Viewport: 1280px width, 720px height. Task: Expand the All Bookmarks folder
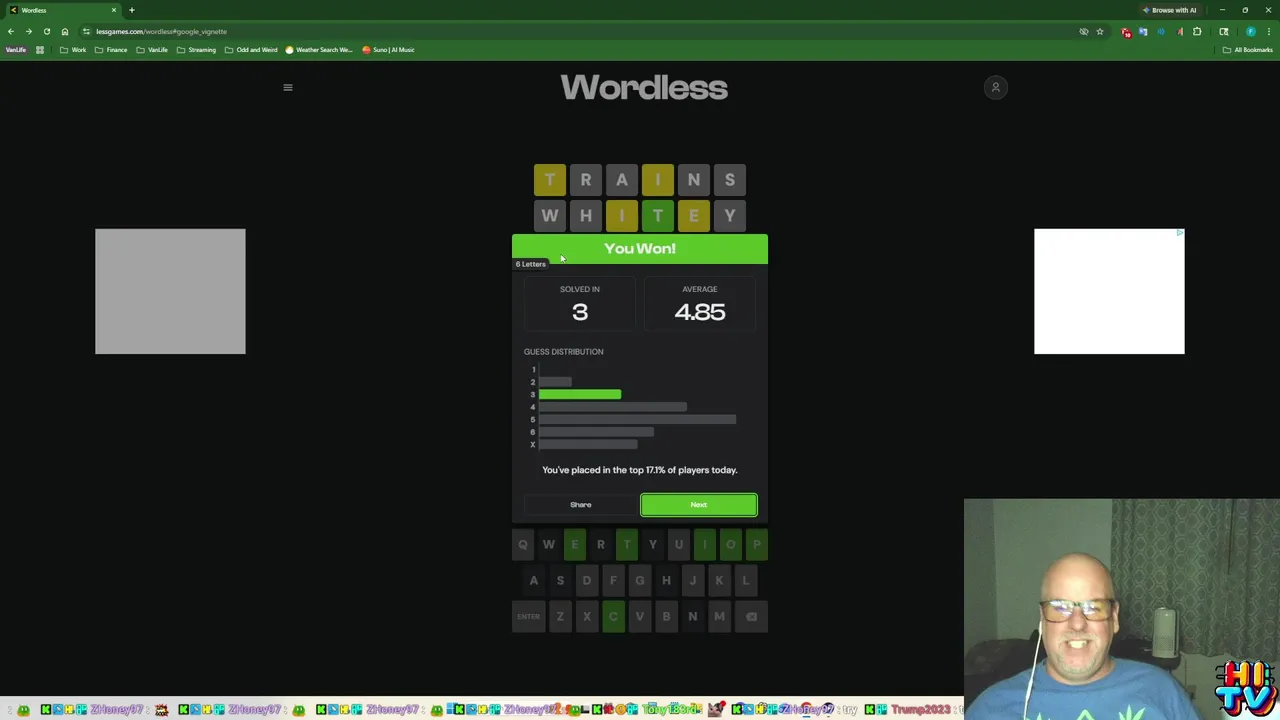(1248, 50)
